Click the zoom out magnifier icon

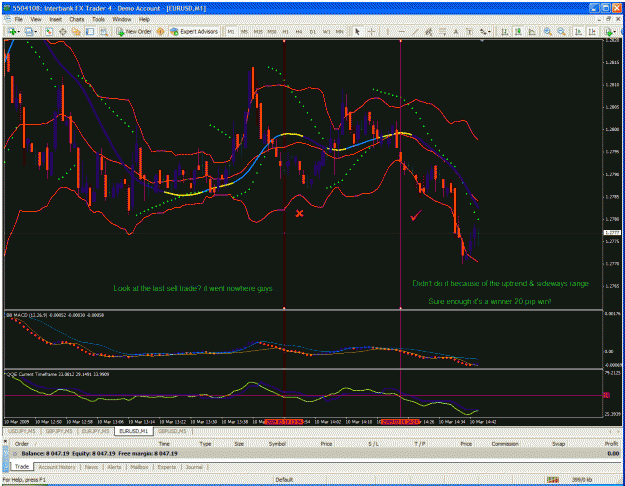tap(561, 31)
